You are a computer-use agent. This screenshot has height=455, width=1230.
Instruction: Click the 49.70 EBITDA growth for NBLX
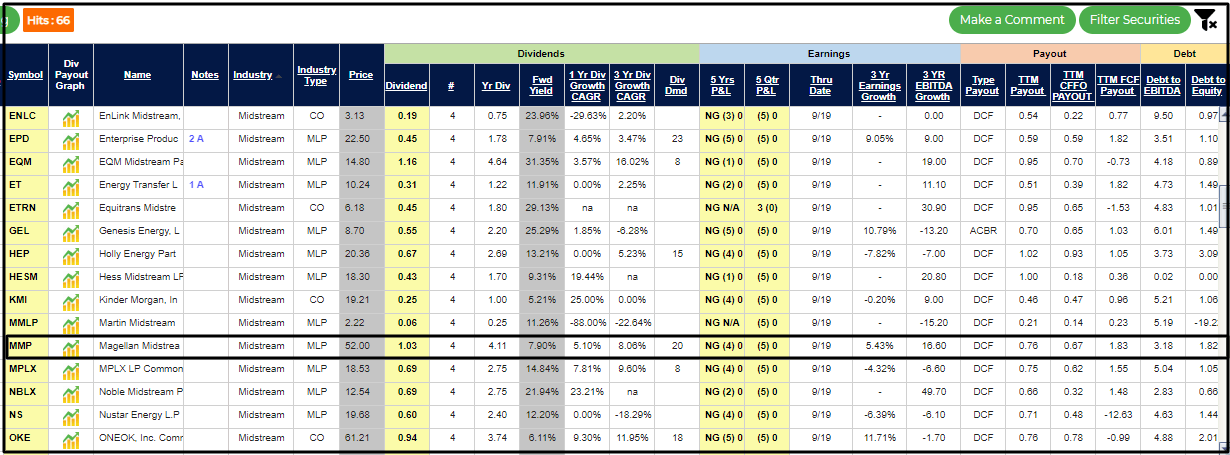pos(932,392)
